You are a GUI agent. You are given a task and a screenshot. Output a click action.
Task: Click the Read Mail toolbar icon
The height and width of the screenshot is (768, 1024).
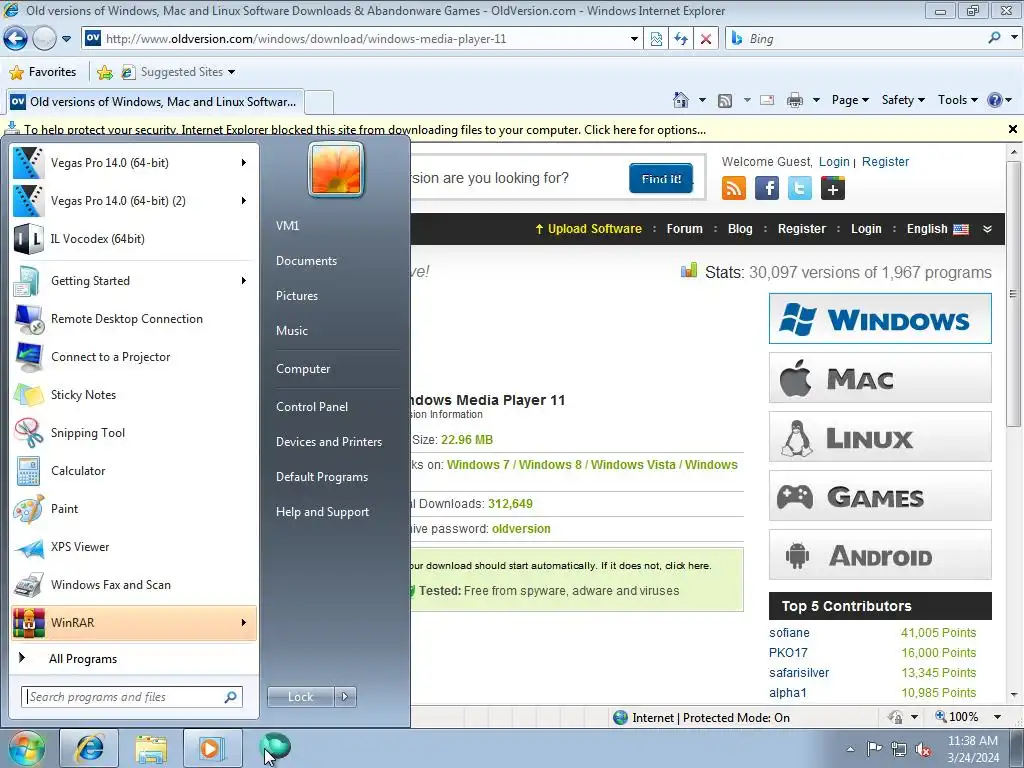[x=767, y=100]
